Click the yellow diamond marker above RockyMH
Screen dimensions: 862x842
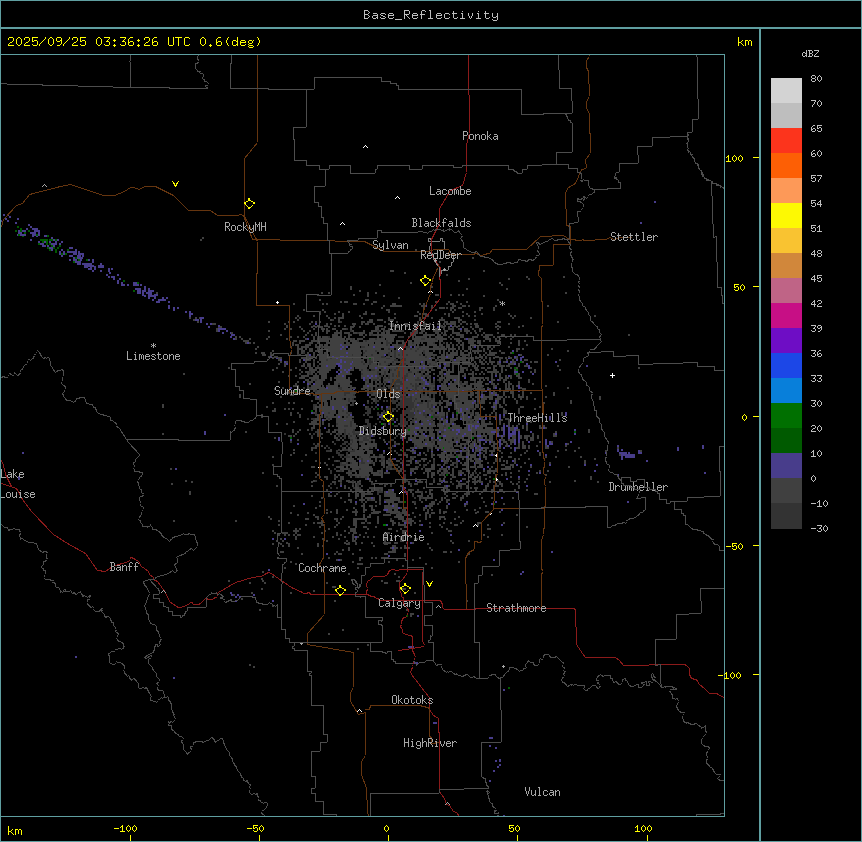coord(249,203)
